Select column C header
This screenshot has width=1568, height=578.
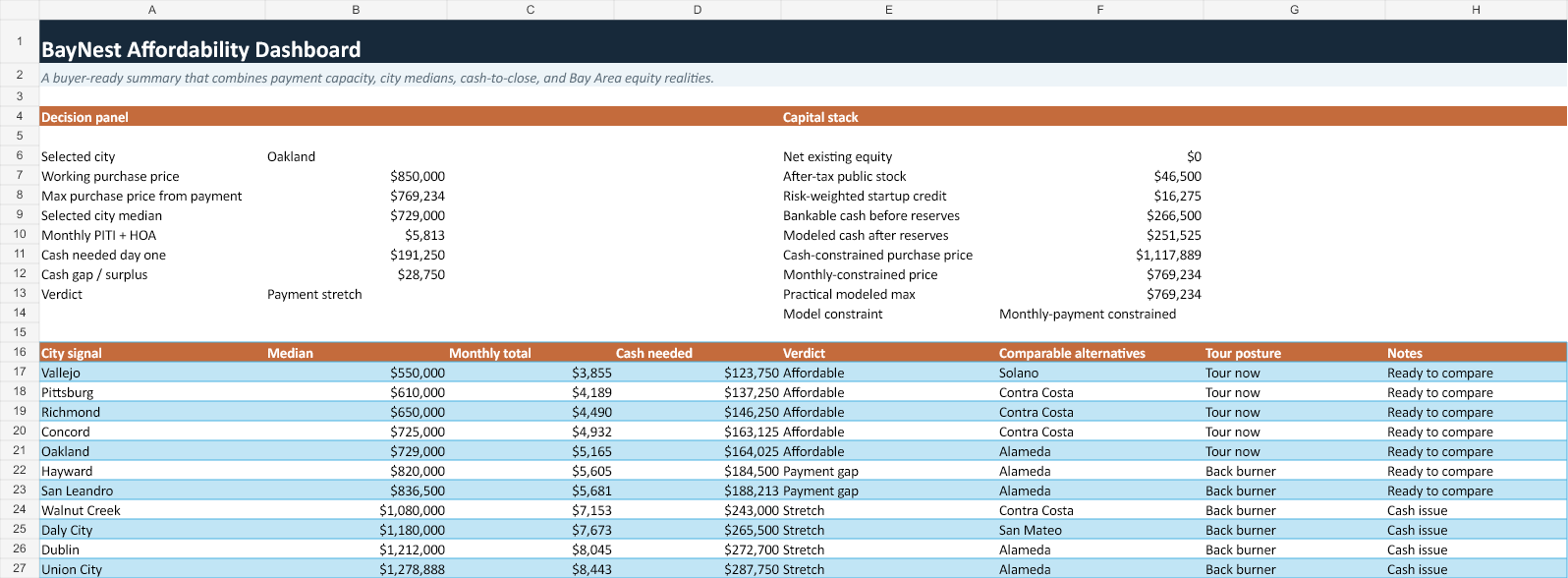tap(531, 10)
